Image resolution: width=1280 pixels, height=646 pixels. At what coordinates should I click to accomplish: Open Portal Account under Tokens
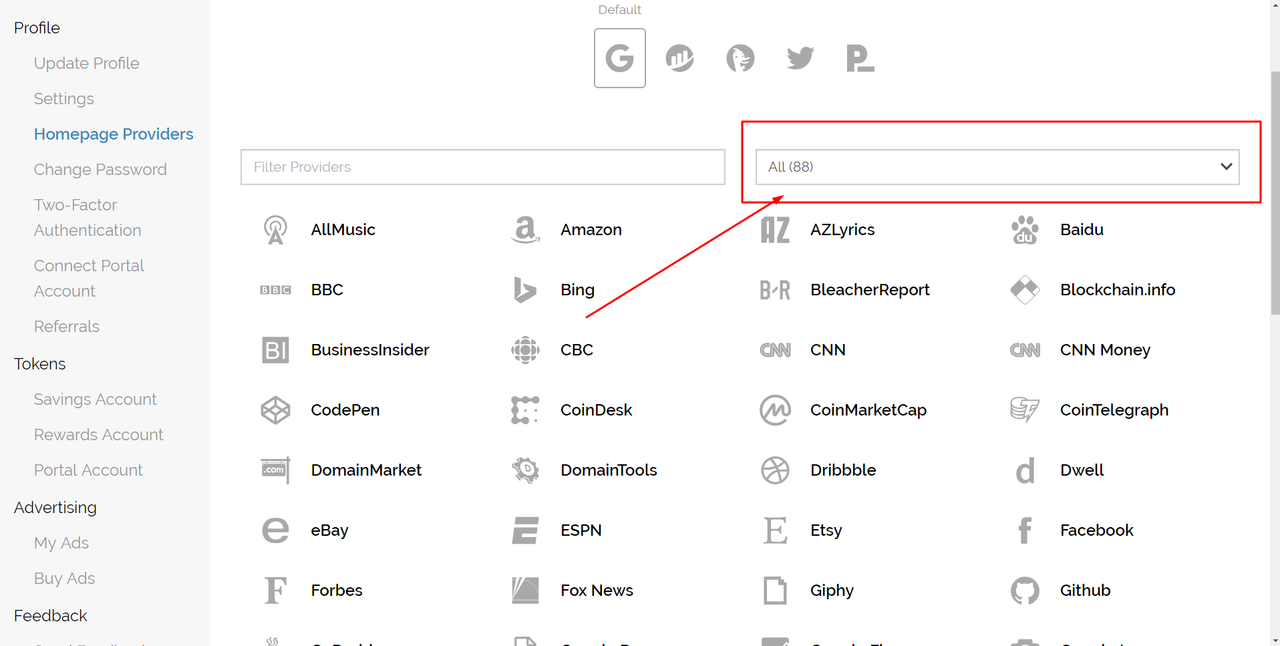pyautogui.click(x=88, y=470)
